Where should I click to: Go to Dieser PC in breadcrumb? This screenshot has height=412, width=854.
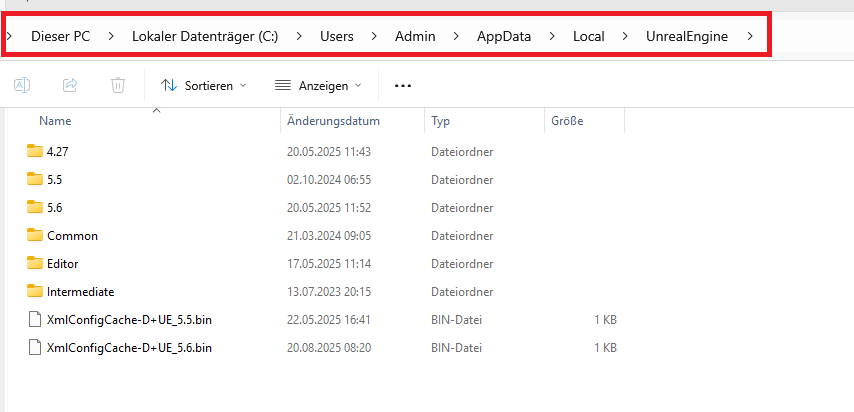pos(60,37)
